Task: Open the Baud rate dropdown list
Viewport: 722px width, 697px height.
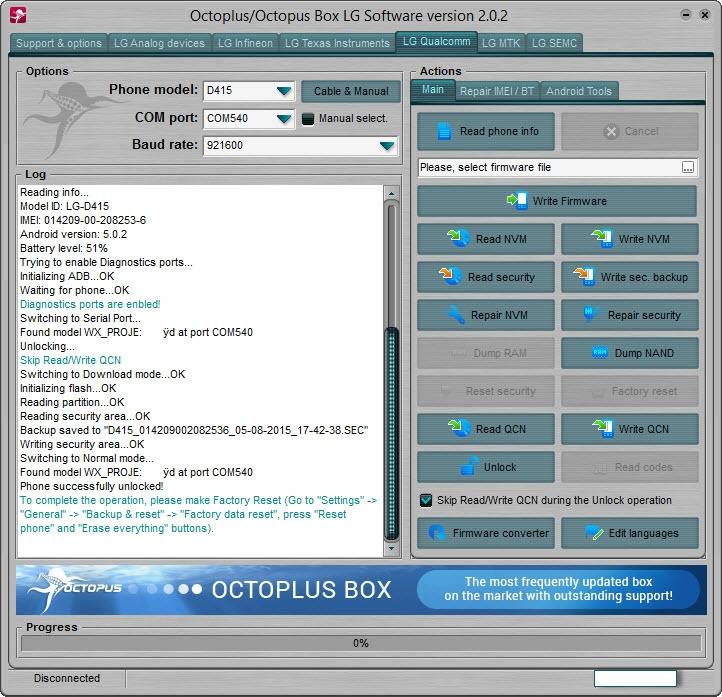Action: click(387, 146)
